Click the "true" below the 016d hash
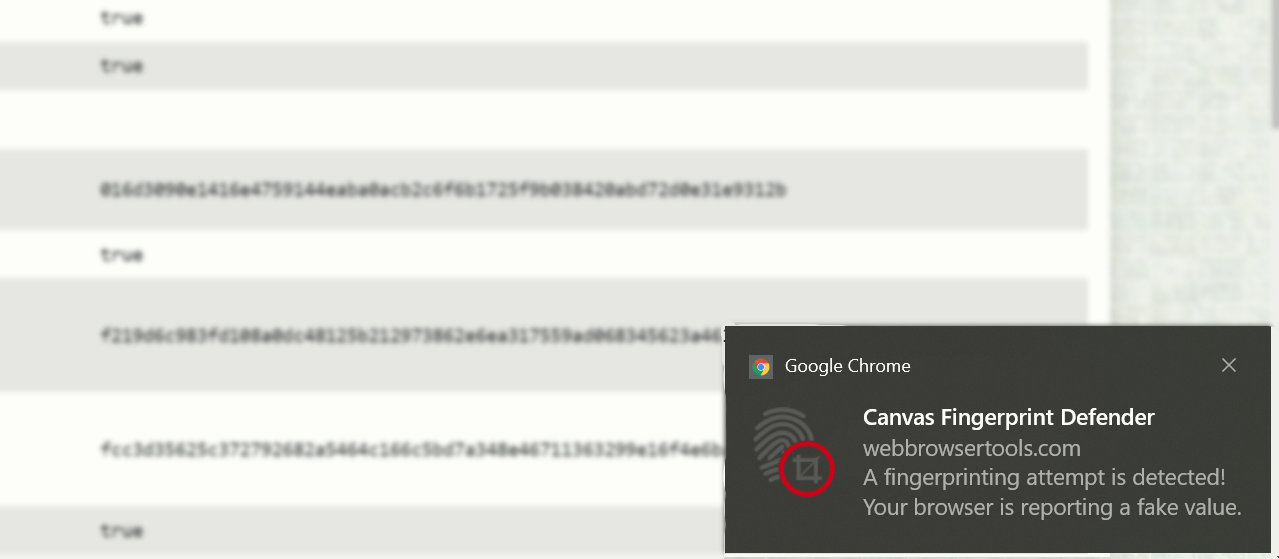The width and height of the screenshot is (1279, 559). 121,255
